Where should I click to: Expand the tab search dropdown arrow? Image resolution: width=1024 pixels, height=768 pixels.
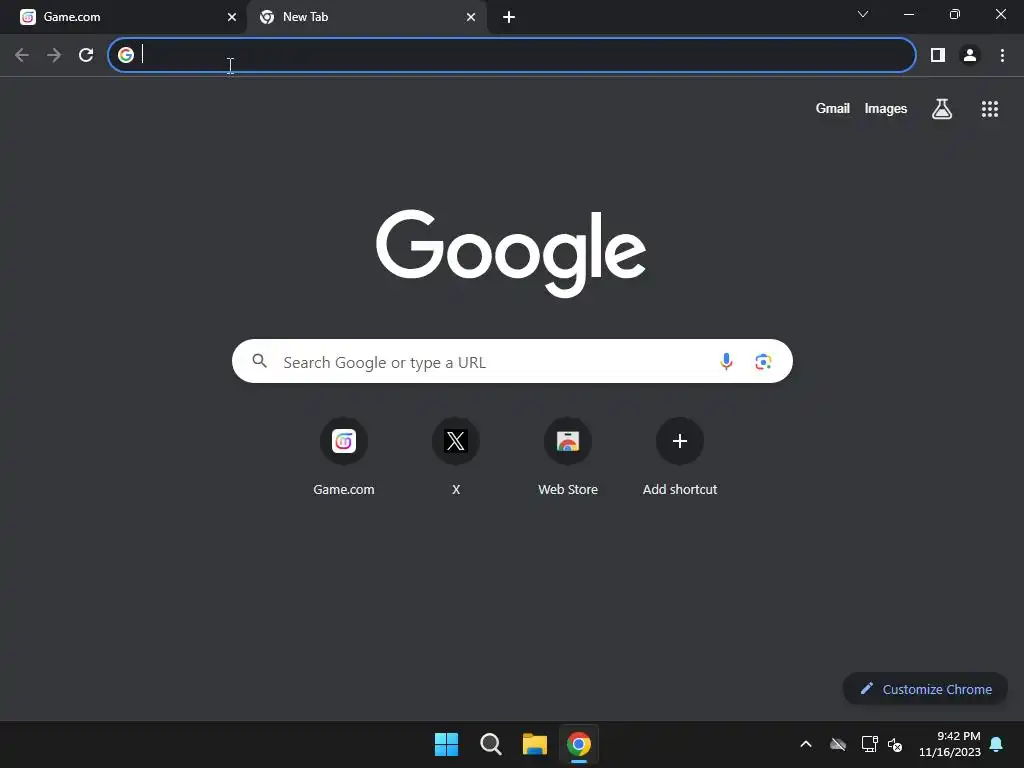point(863,14)
